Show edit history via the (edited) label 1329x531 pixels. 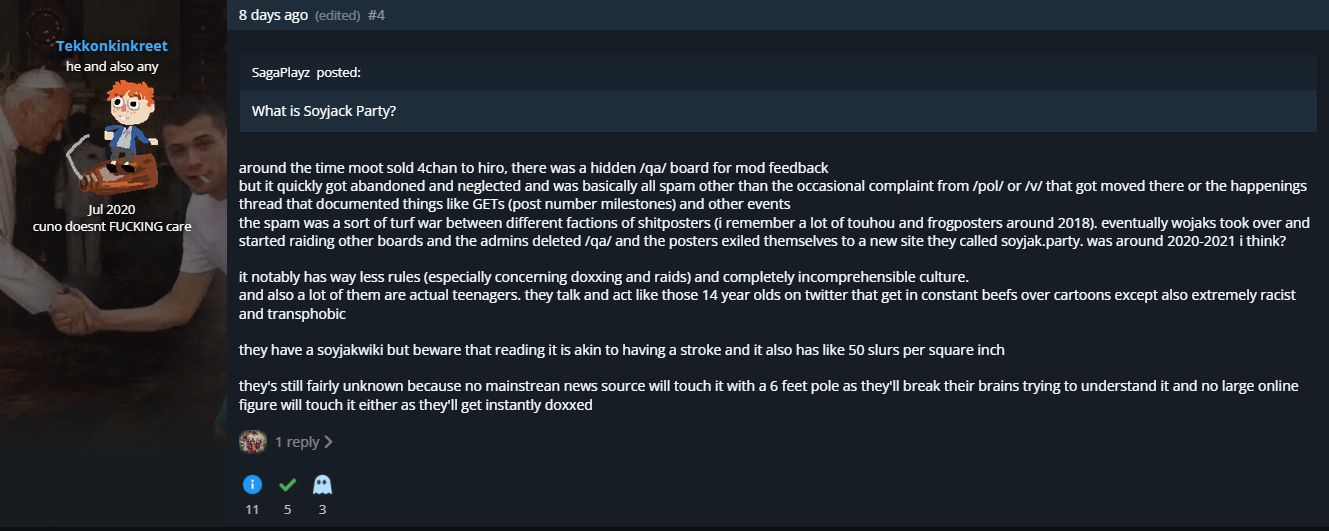[x=336, y=15]
